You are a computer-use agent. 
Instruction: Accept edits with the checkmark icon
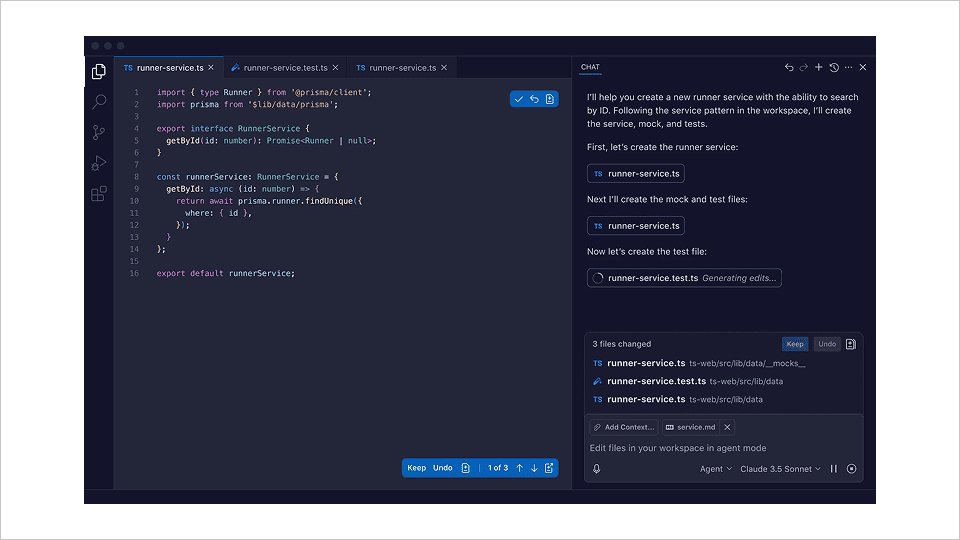pyautogui.click(x=519, y=99)
